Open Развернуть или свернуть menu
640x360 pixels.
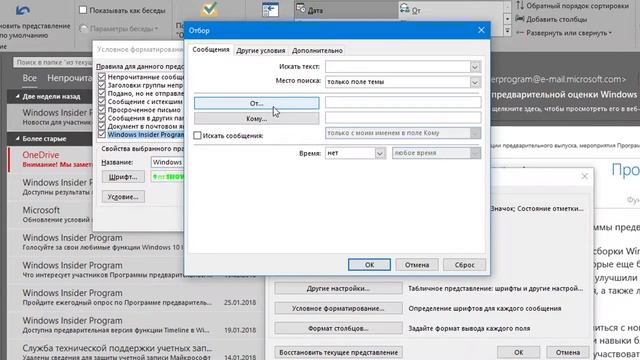[x=564, y=33]
